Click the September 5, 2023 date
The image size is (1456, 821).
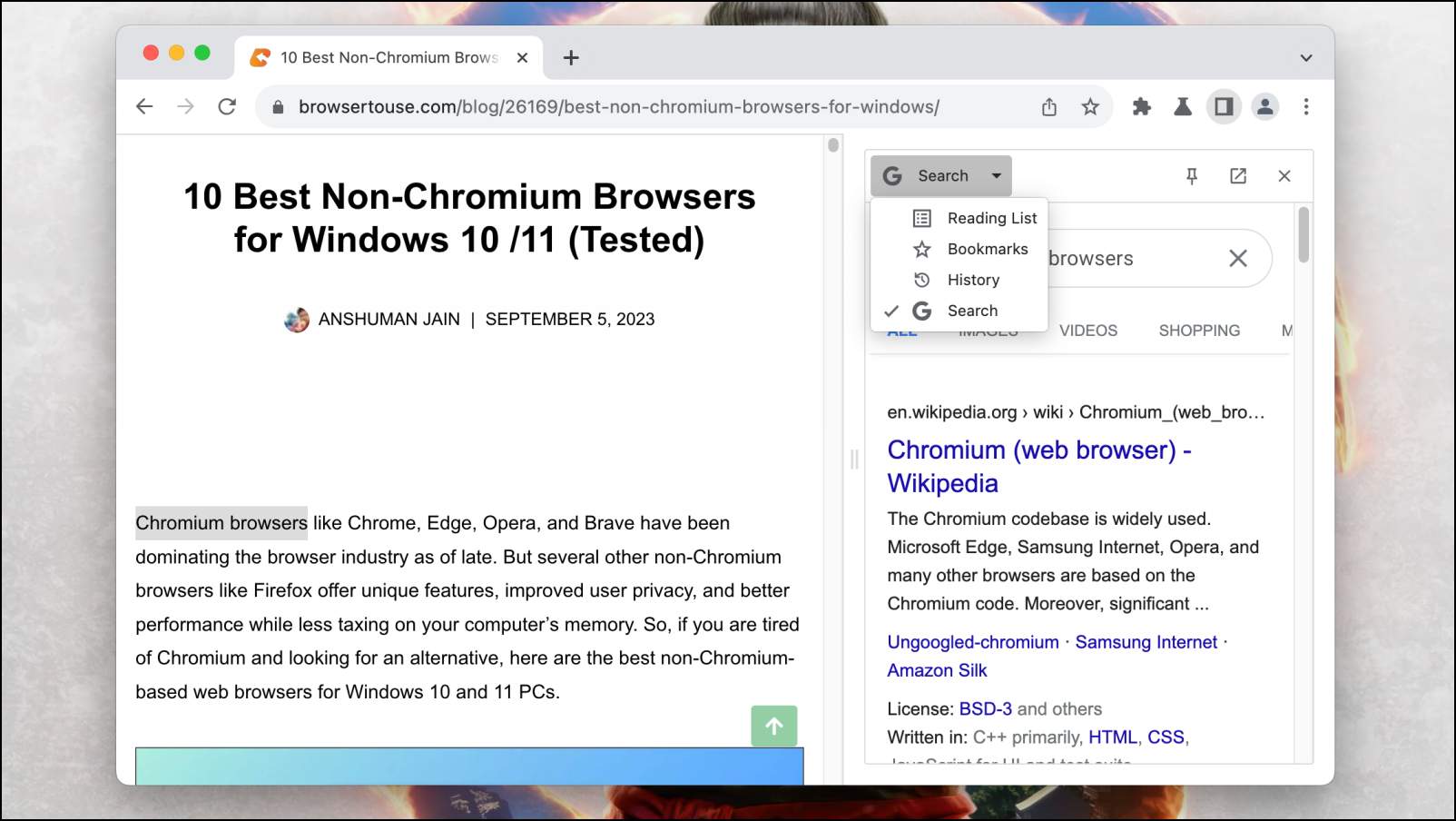pos(570,320)
